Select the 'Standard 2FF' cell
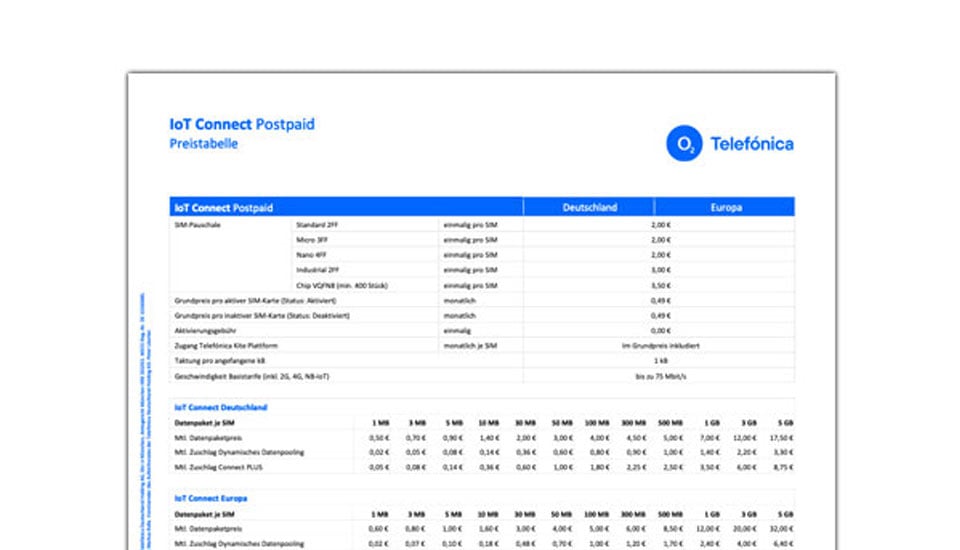Image resolution: width=960 pixels, height=550 pixels. pos(317,225)
